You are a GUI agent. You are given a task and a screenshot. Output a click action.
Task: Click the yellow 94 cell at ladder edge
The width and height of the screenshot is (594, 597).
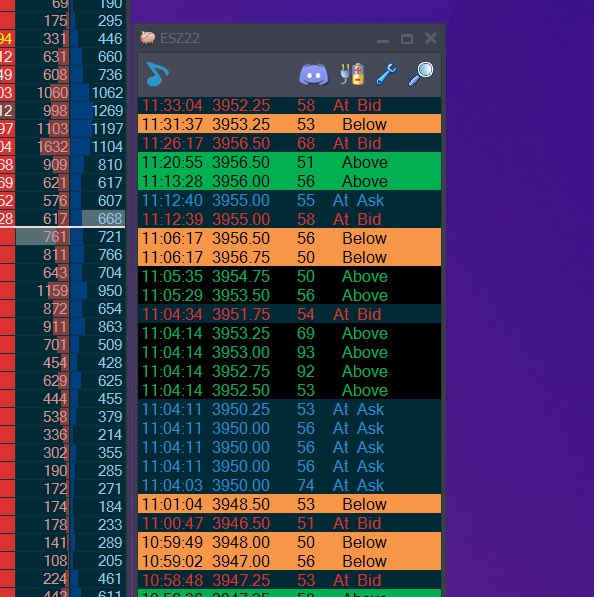tap(7, 38)
